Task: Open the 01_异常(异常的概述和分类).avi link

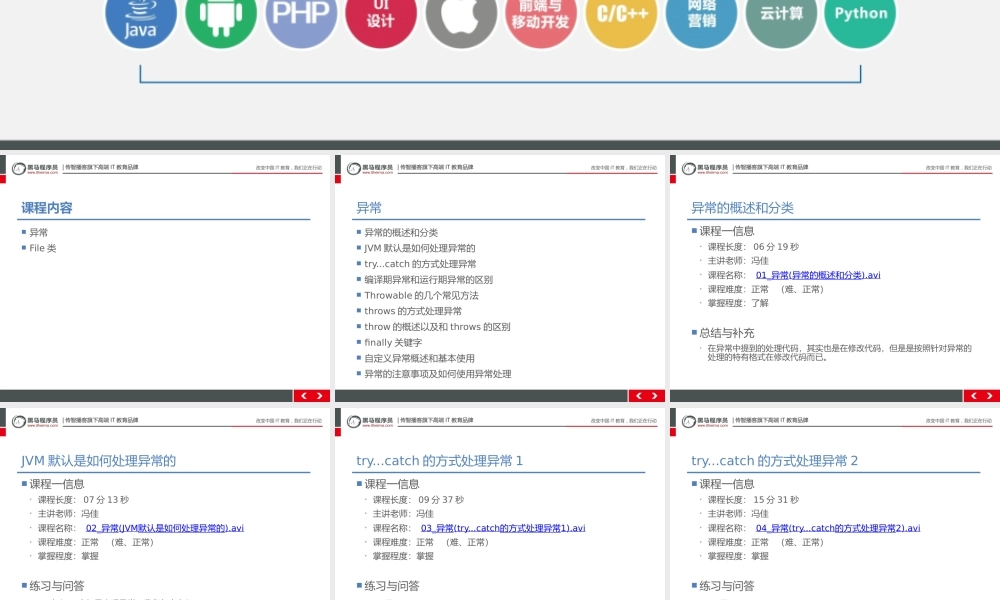Action: click(817, 275)
